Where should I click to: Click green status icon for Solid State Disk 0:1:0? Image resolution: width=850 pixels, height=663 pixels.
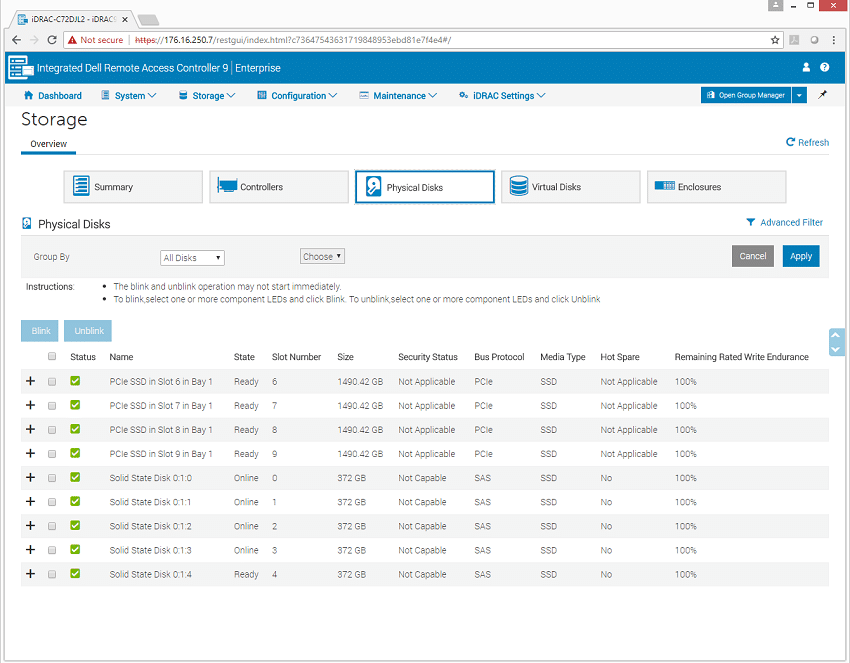[x=75, y=477]
